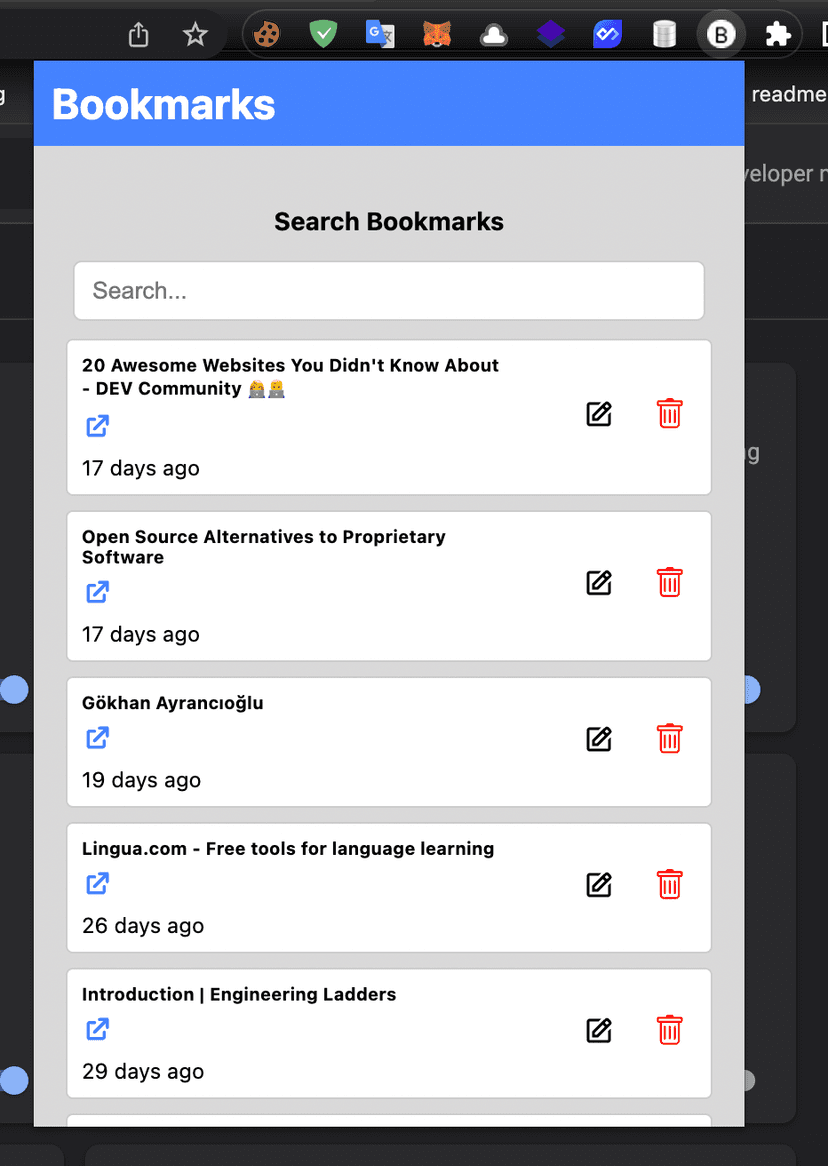Delete the Open Source Alternatives bookmark
Screen dimensions: 828x1166
coord(669,582)
